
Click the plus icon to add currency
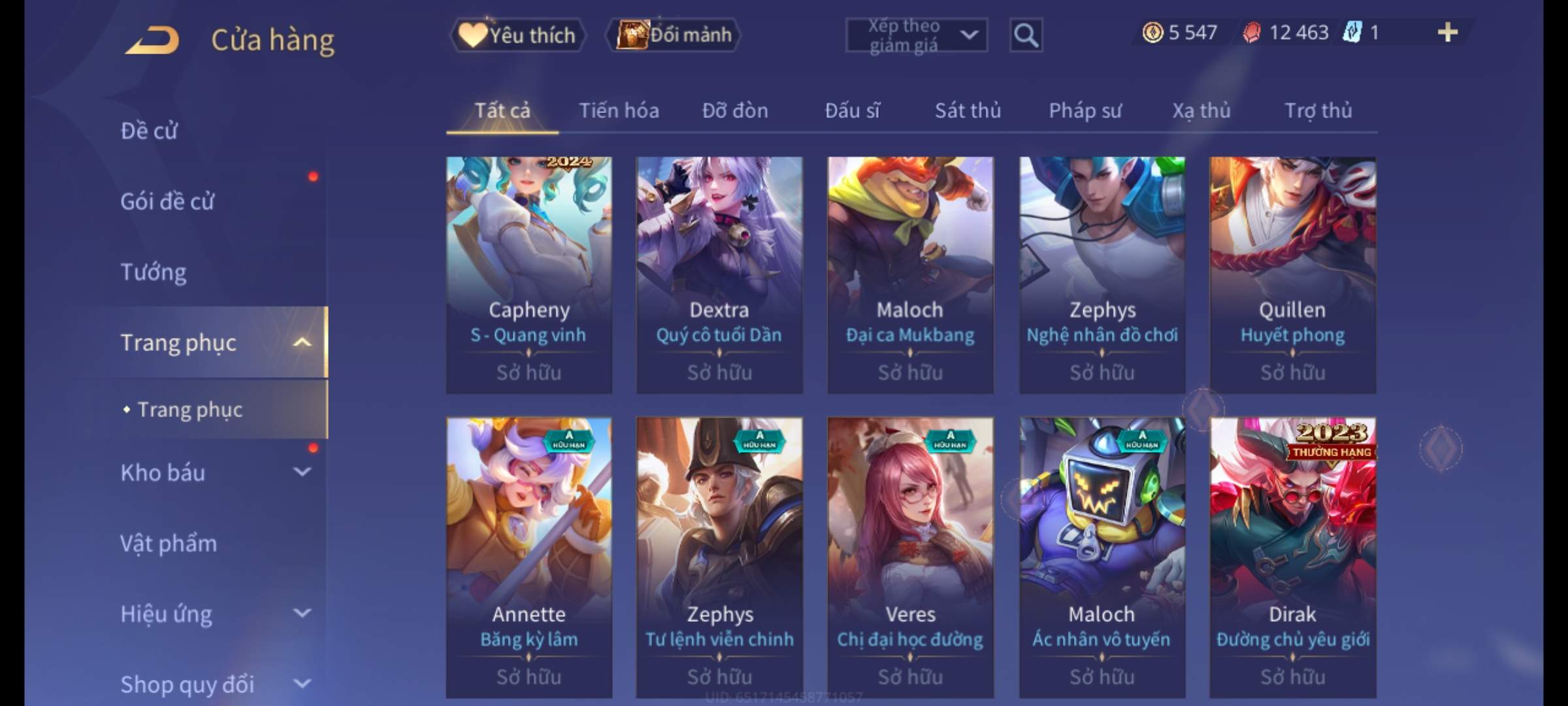(1448, 33)
